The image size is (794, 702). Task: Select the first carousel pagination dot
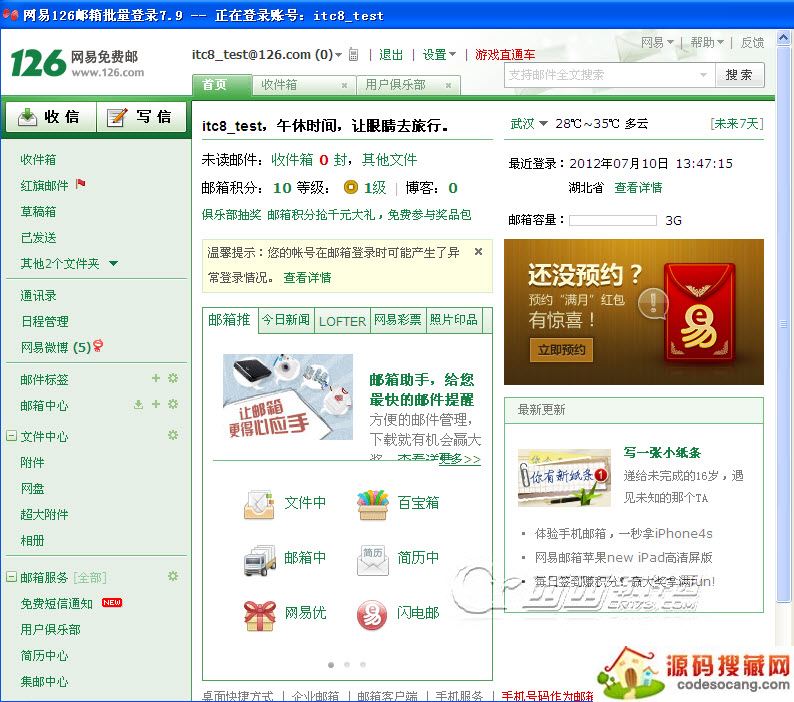click(331, 665)
